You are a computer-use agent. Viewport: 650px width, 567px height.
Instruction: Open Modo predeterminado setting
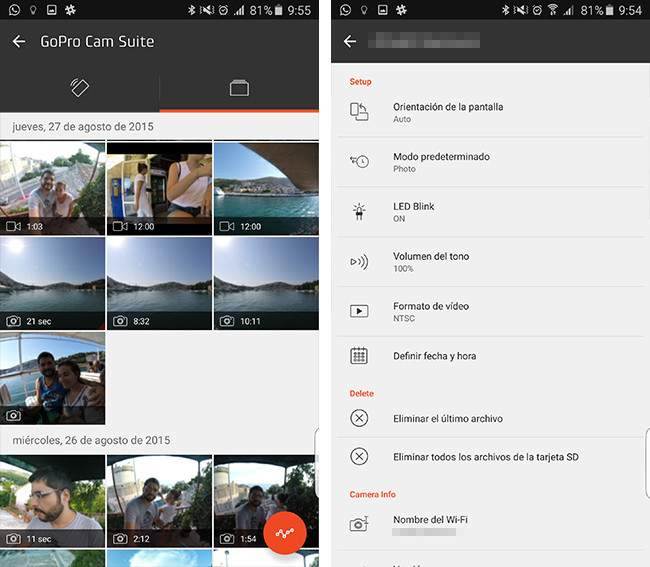[x=490, y=162]
